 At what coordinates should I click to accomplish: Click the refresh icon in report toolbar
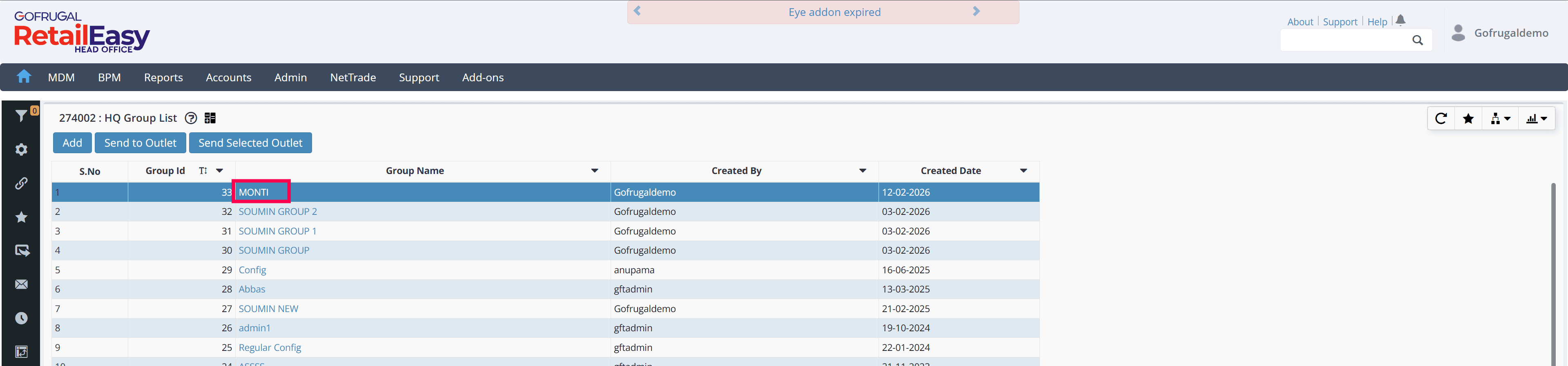tap(1440, 119)
